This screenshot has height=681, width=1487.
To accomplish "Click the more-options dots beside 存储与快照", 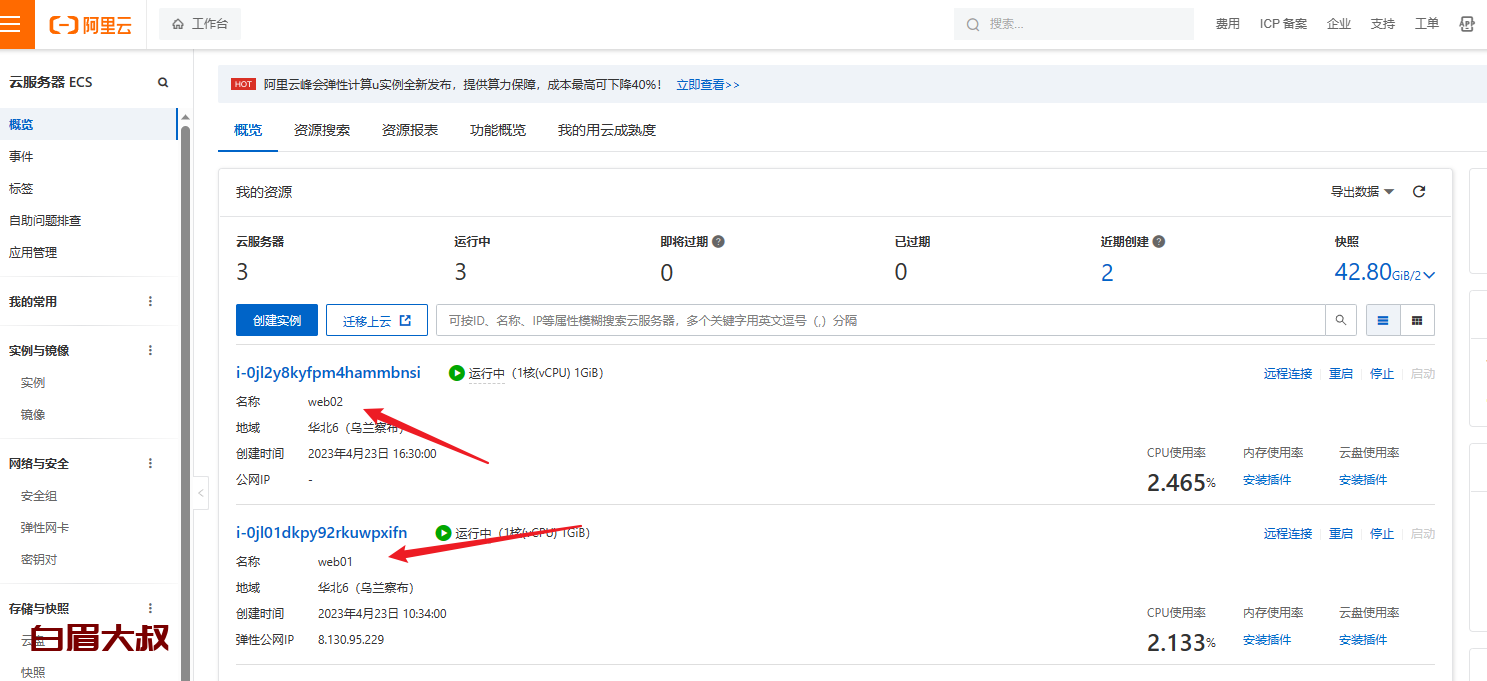I will tap(151, 608).
